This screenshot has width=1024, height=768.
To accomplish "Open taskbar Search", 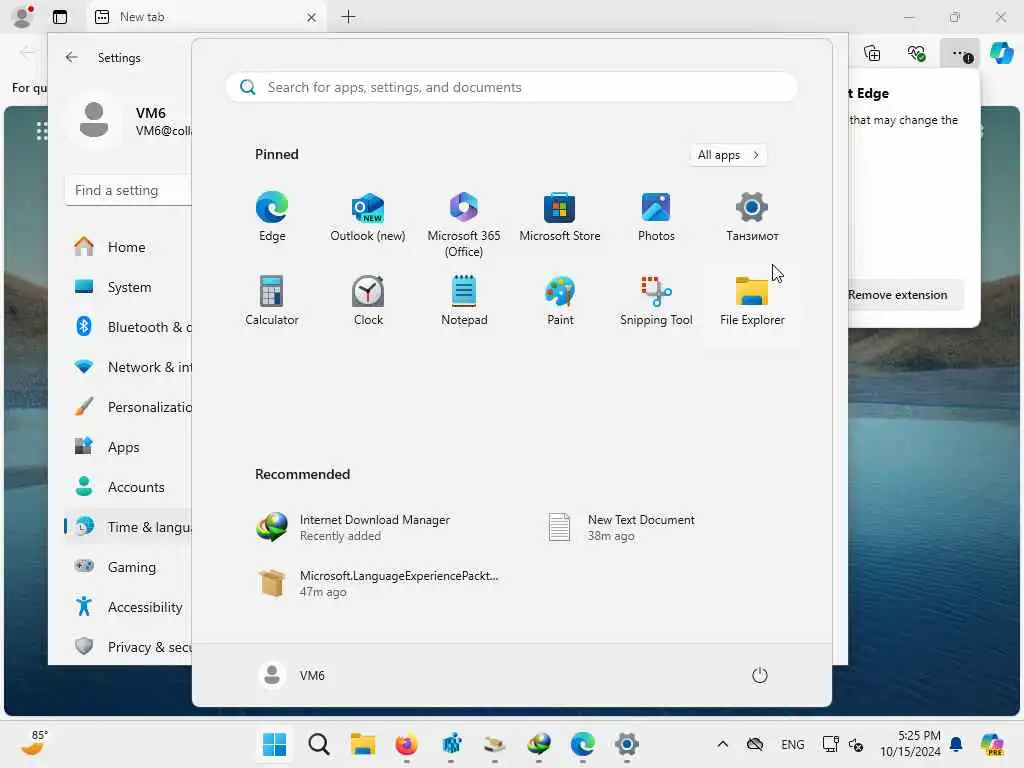I will (319, 744).
